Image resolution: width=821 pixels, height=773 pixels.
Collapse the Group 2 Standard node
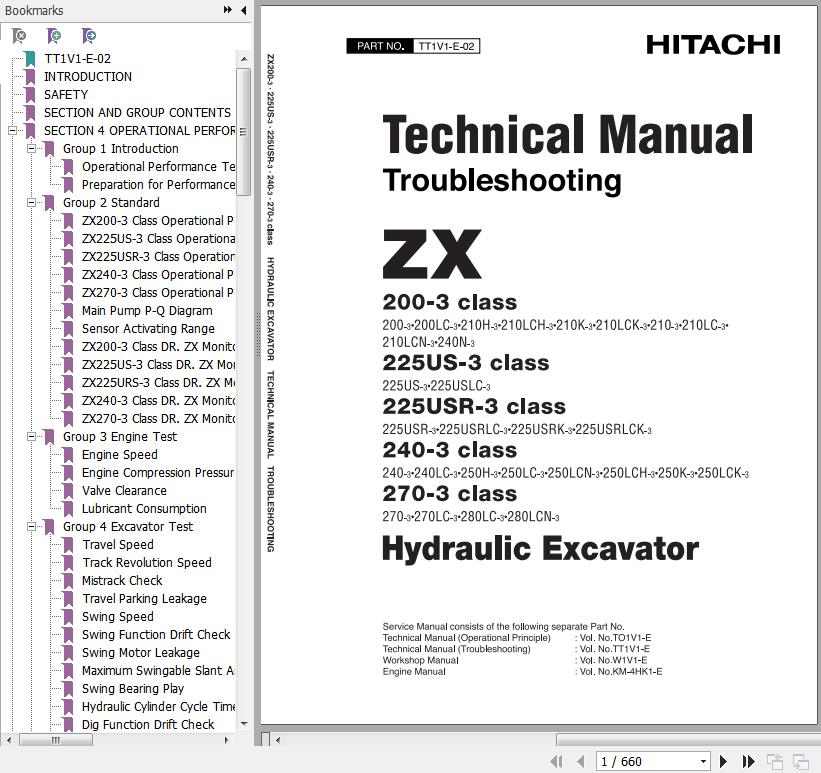31,203
